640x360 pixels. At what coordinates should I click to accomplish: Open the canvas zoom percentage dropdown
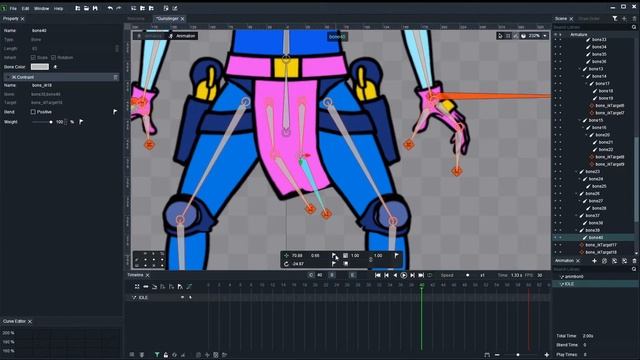click(545, 36)
